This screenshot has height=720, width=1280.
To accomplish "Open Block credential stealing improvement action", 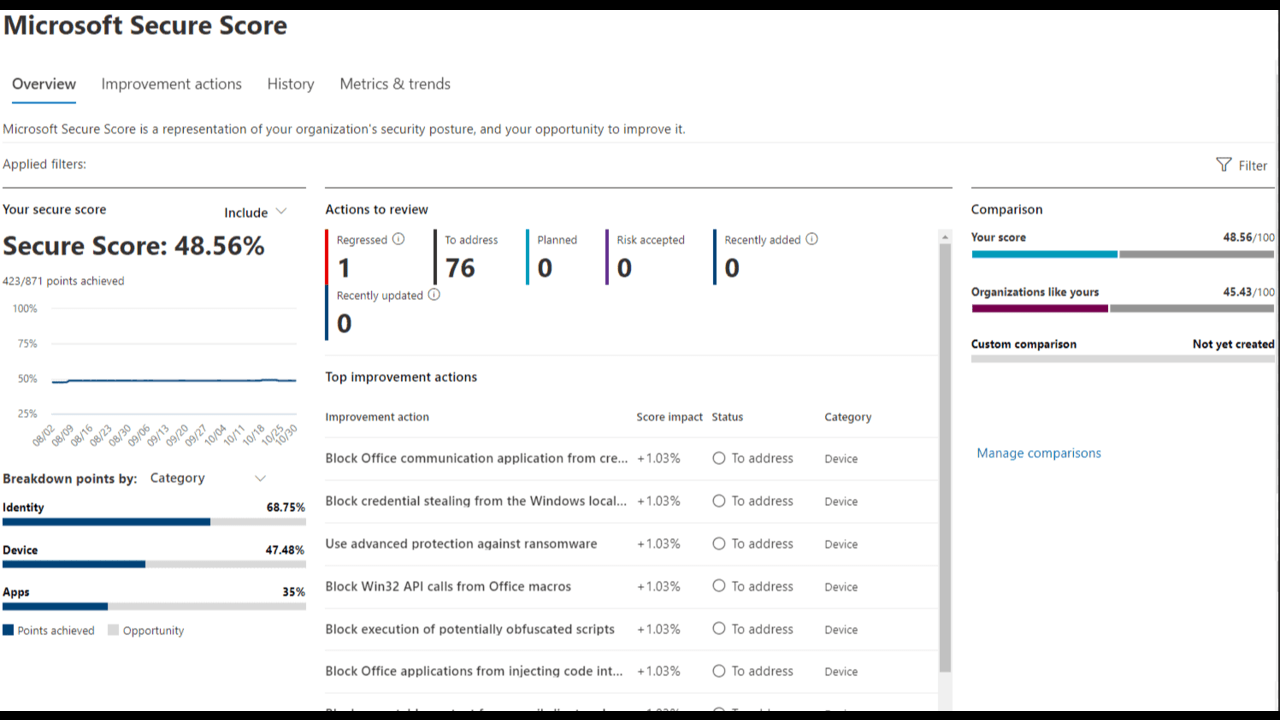I will pyautogui.click(x=476, y=501).
